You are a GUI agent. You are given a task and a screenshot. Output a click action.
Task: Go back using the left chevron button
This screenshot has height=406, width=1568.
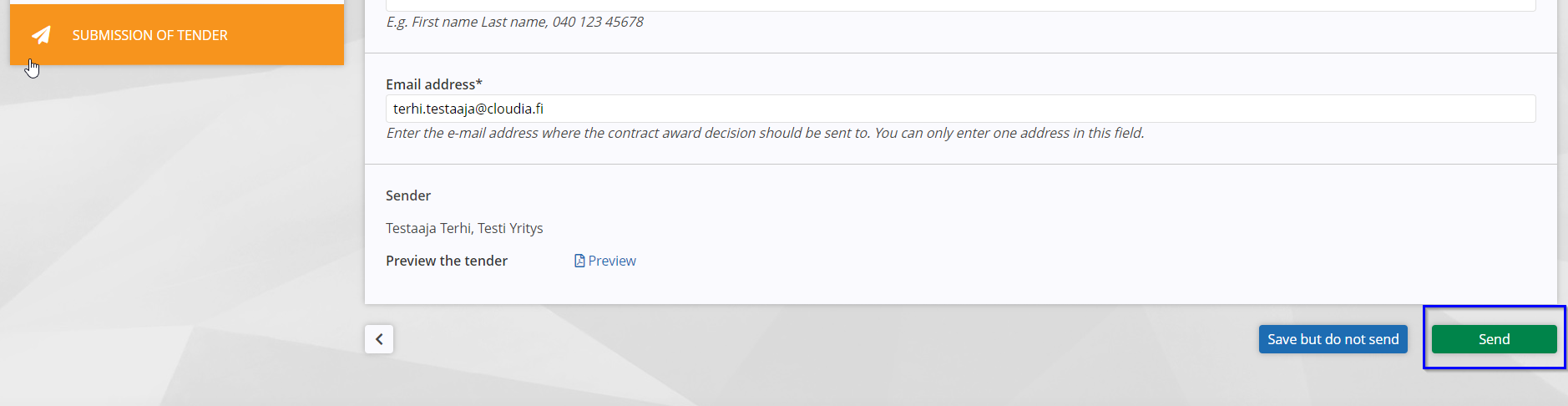[x=379, y=339]
